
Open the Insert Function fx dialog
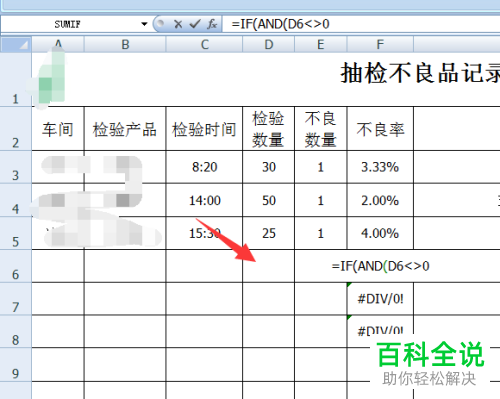212,24
